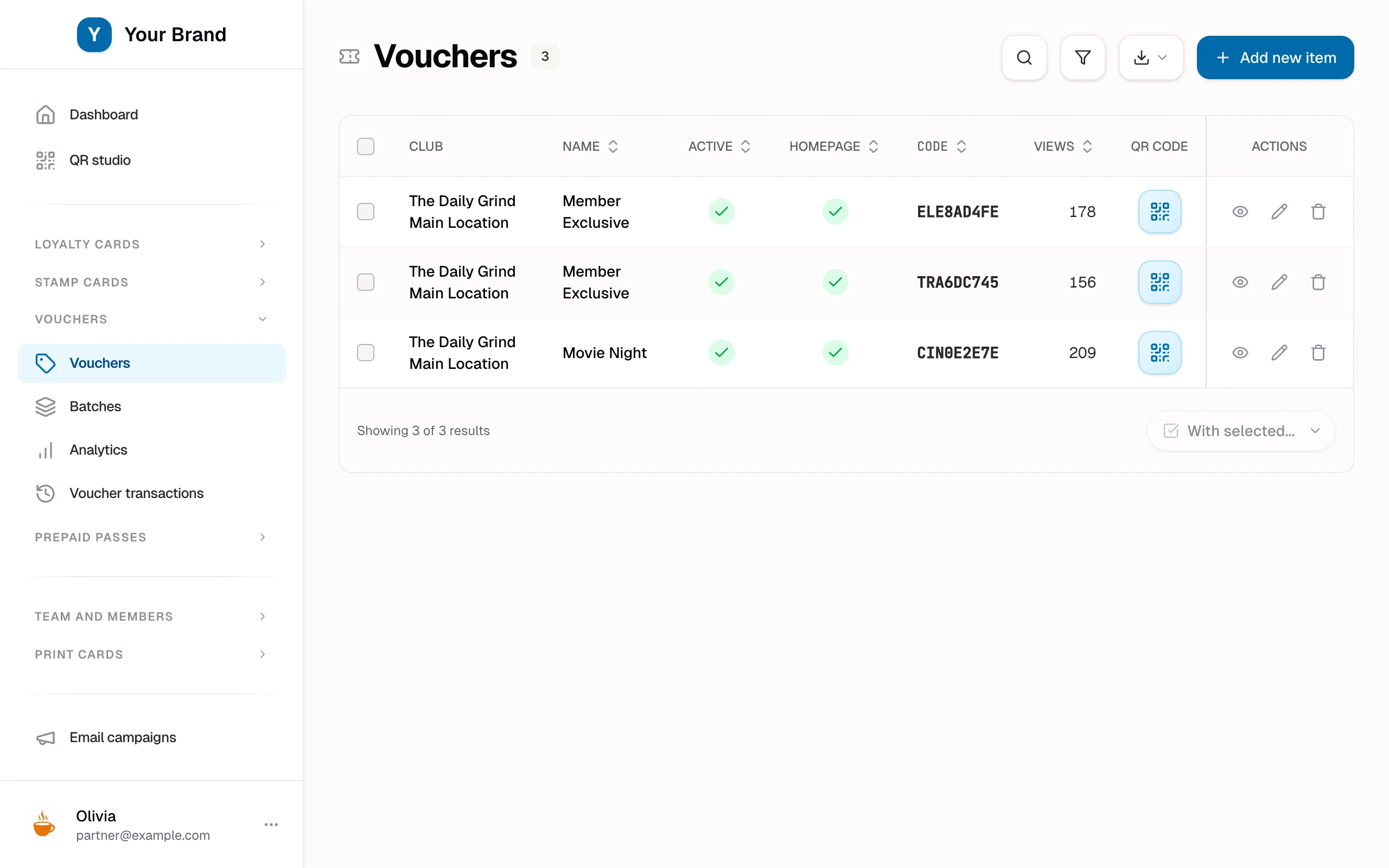Open the export download dropdown
This screenshot has width=1389, height=868.
(x=1151, y=58)
